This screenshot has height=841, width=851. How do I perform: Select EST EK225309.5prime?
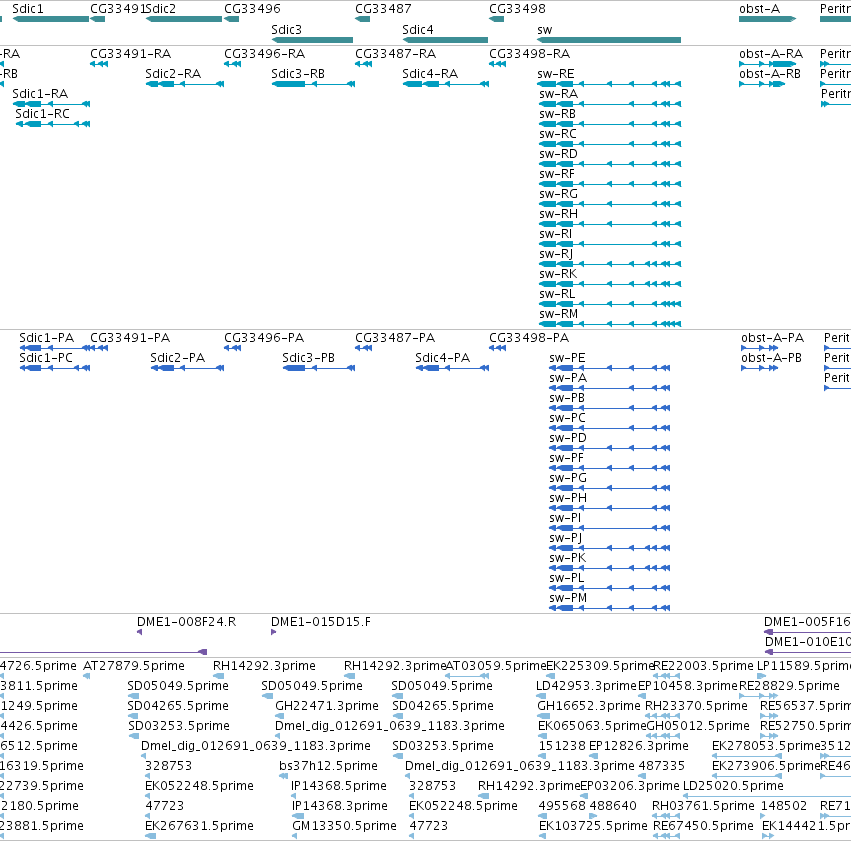pyautogui.click(x=550, y=676)
